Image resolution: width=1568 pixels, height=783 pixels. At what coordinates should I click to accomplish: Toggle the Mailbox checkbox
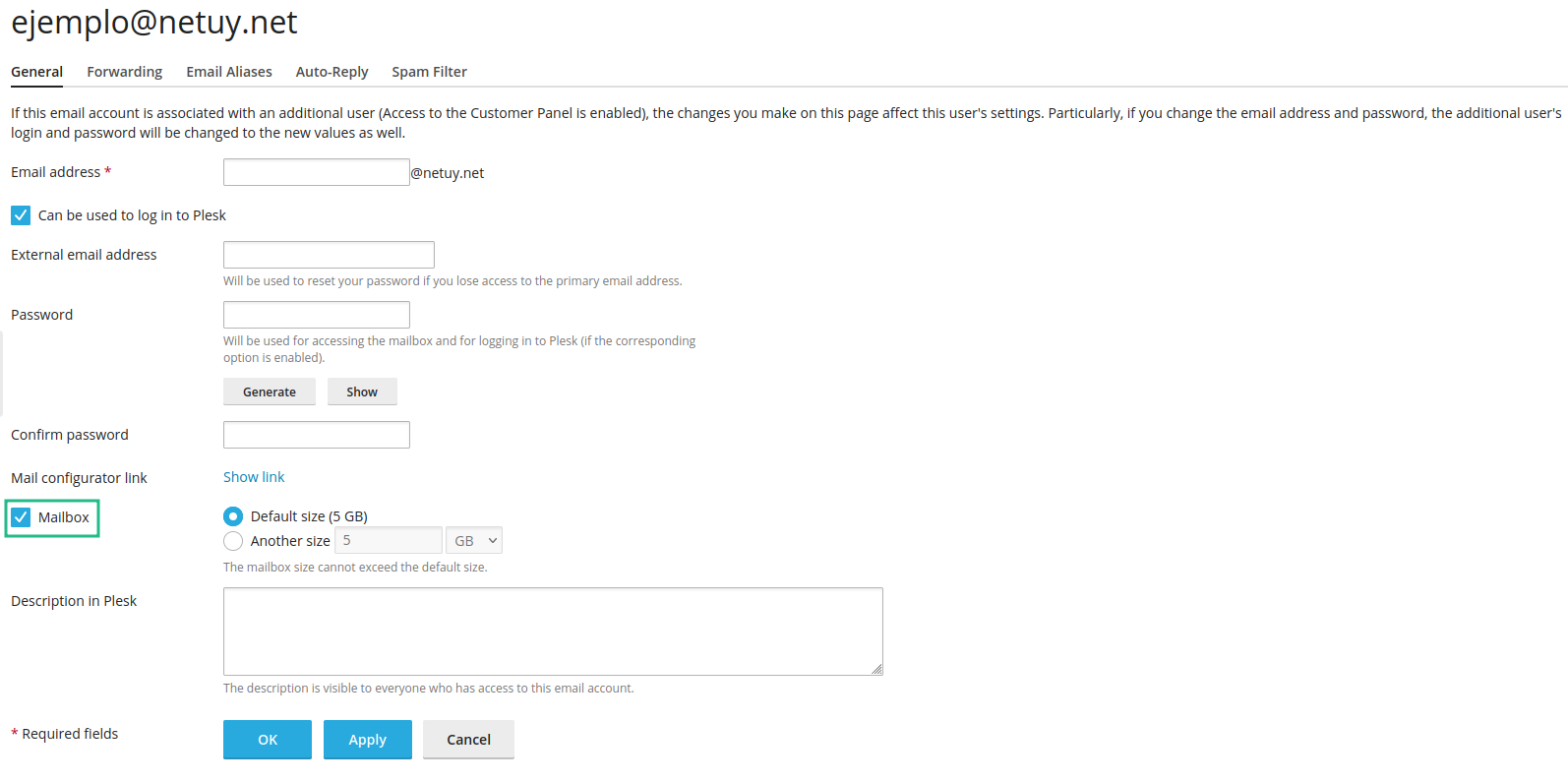tap(21, 517)
